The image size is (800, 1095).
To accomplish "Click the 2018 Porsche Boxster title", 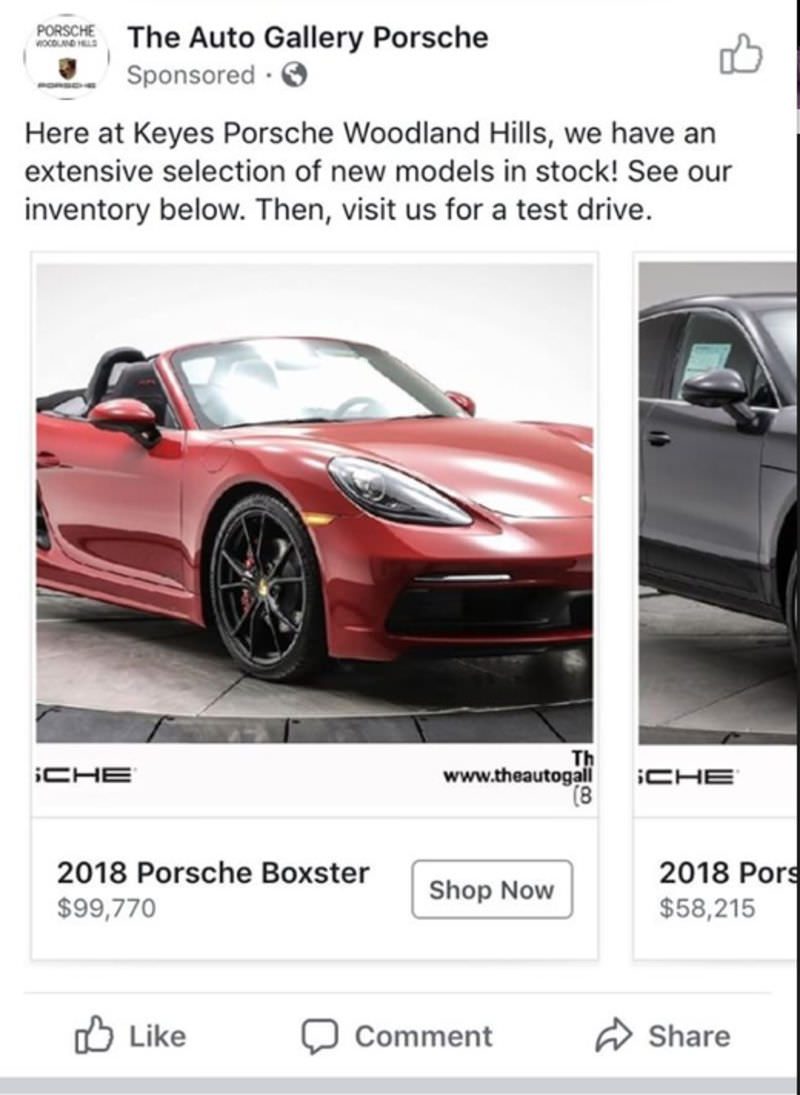I will coord(213,873).
